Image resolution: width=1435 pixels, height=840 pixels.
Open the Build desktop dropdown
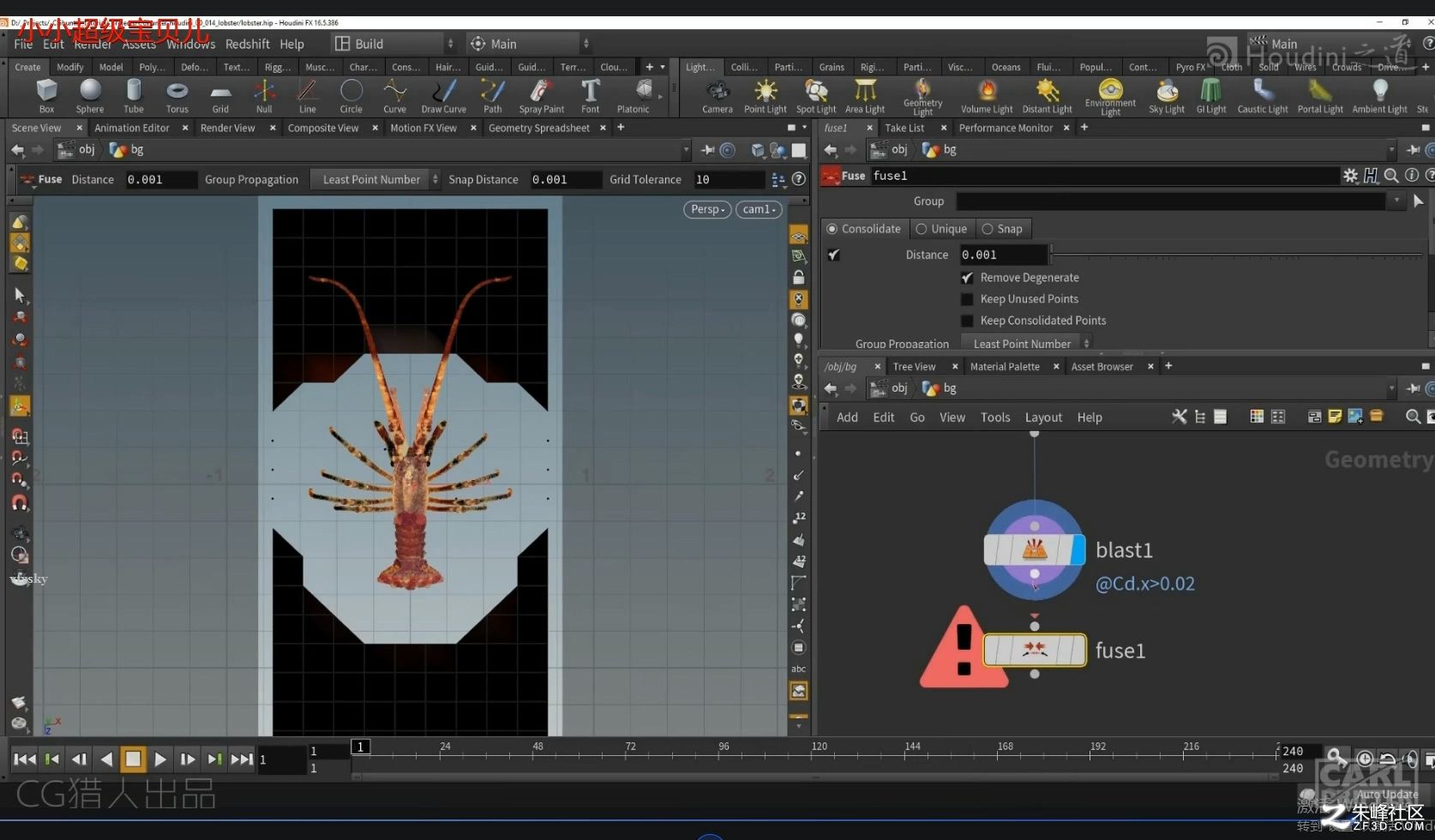click(x=394, y=44)
